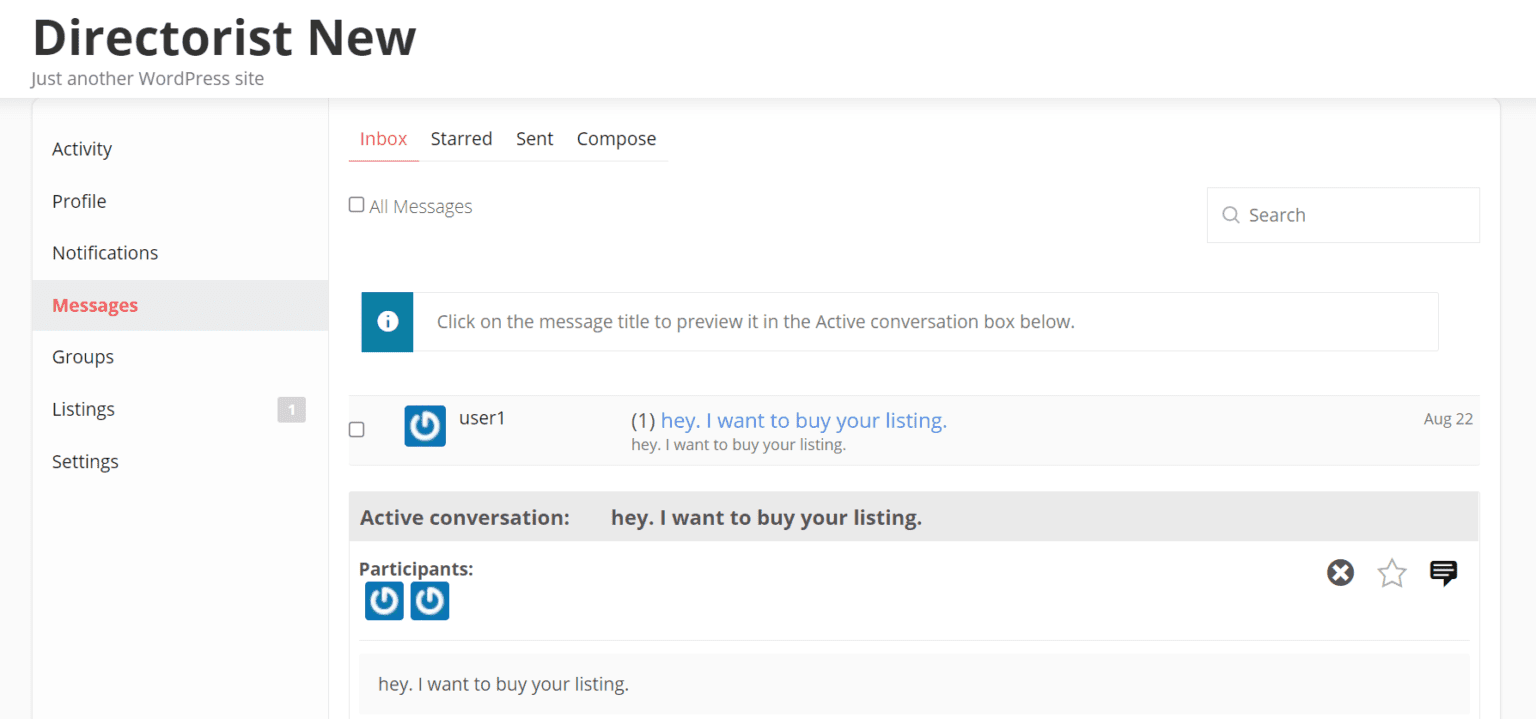This screenshot has height=719, width=1536.
Task: Click the first participant avatar
Action: coord(384,600)
